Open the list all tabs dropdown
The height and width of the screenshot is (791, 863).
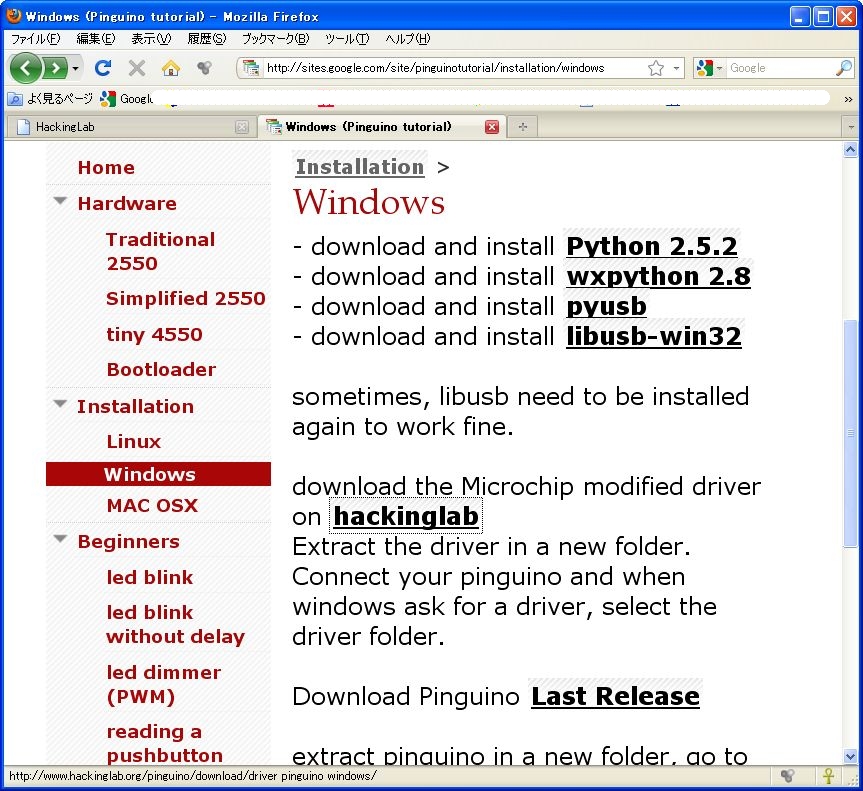point(851,127)
